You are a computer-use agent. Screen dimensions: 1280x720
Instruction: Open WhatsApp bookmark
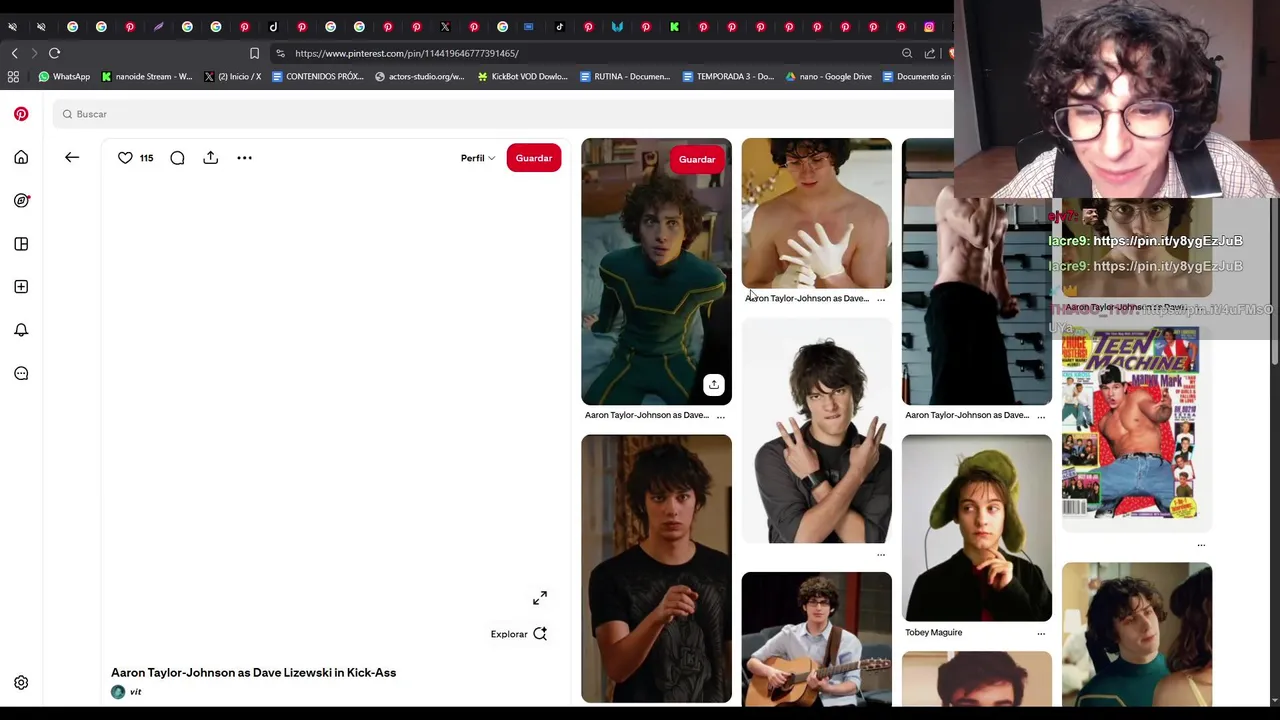[64, 76]
